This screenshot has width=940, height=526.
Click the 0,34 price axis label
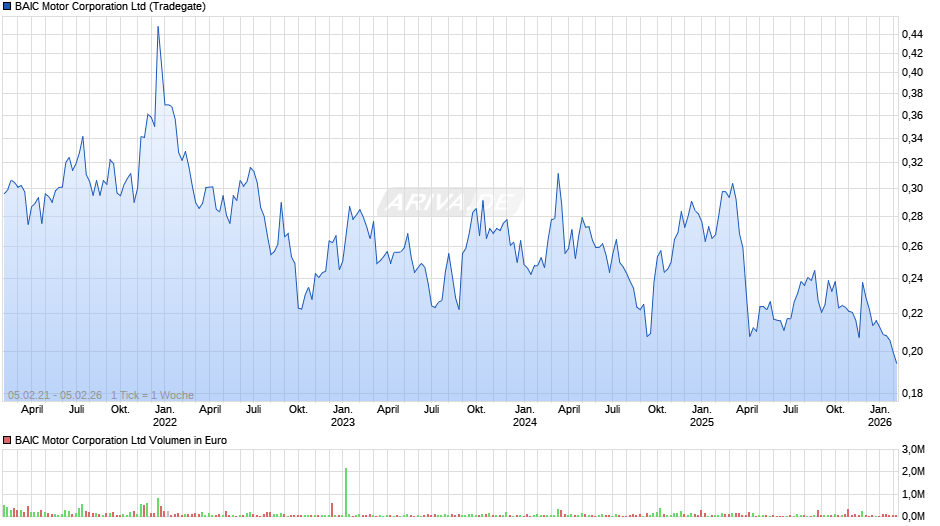tap(912, 139)
